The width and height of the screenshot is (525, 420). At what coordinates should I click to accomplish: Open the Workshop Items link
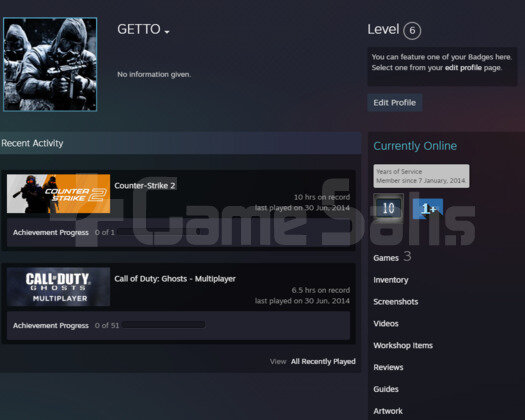pos(403,345)
